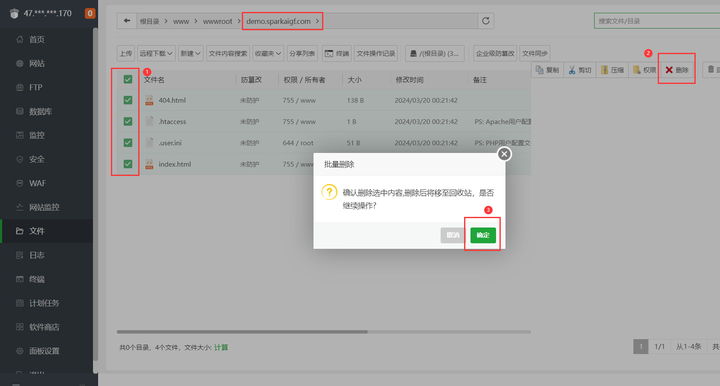Uncheck the index.html file checkbox
The height and width of the screenshot is (386, 720).
tap(128, 164)
